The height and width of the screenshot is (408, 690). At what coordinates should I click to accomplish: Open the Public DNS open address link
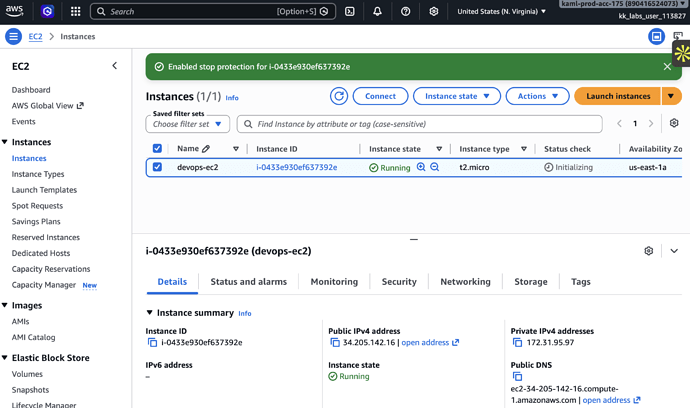[x=611, y=400]
